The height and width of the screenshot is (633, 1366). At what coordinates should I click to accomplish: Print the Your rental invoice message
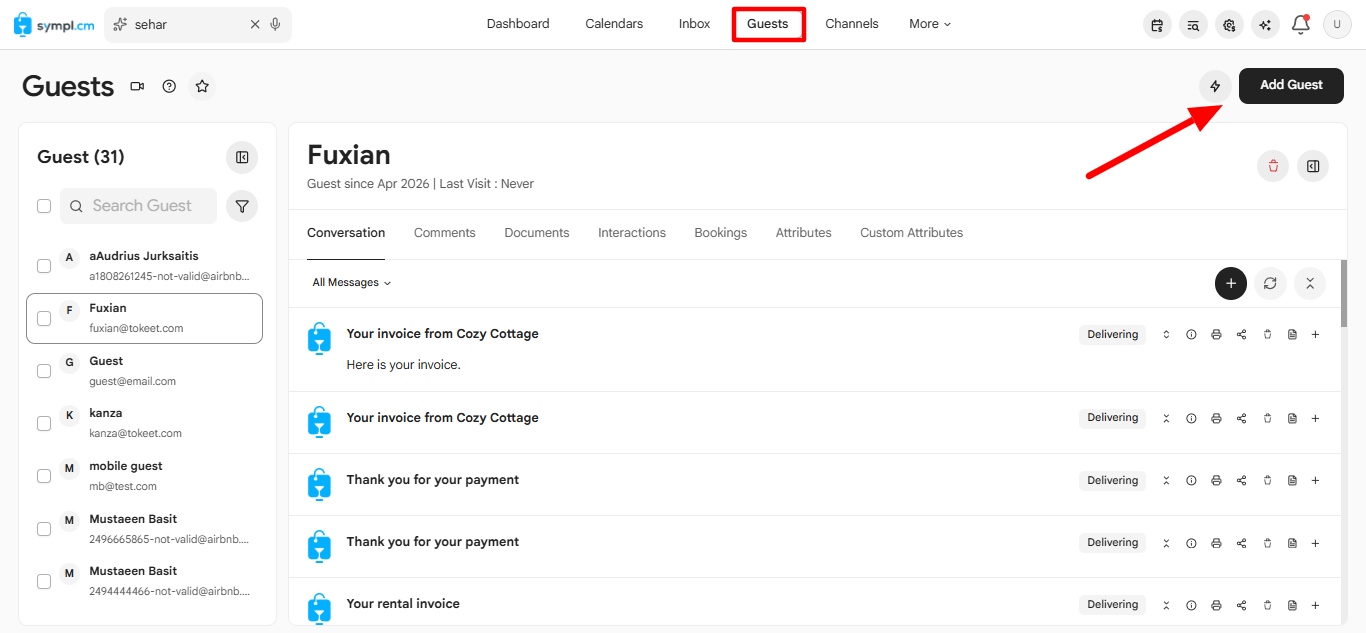pos(1216,605)
